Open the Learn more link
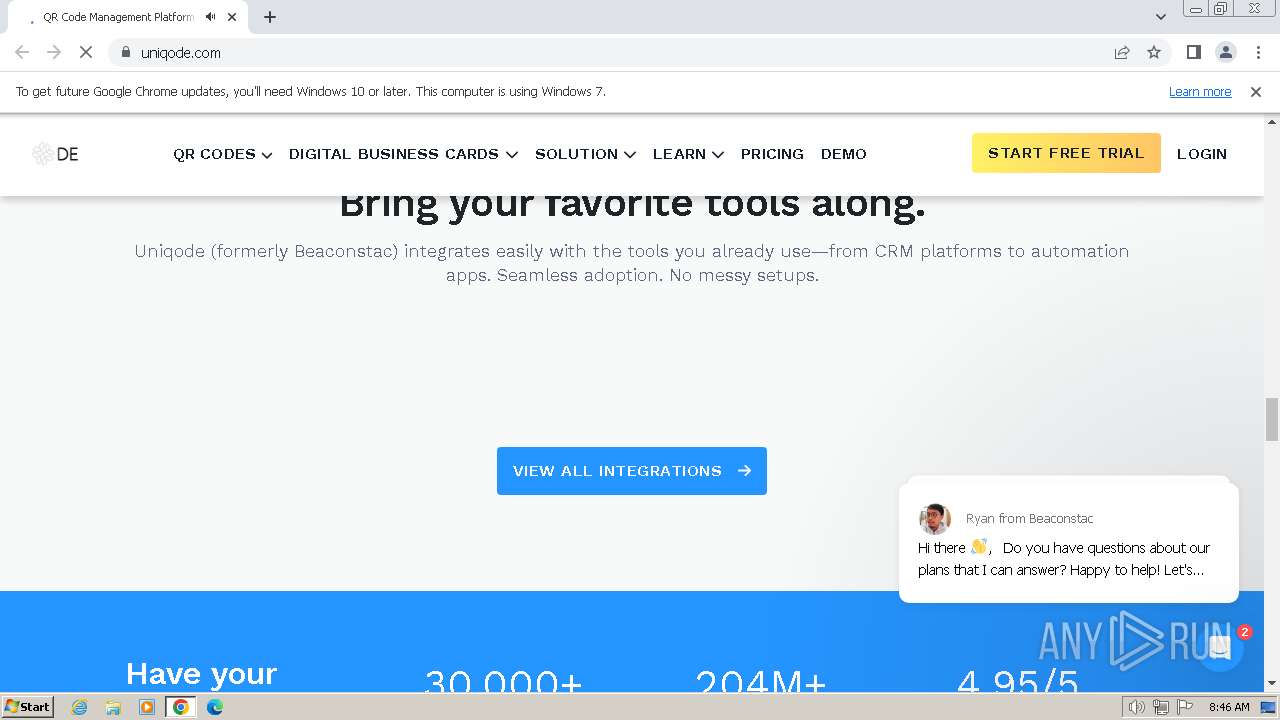 pos(1200,91)
